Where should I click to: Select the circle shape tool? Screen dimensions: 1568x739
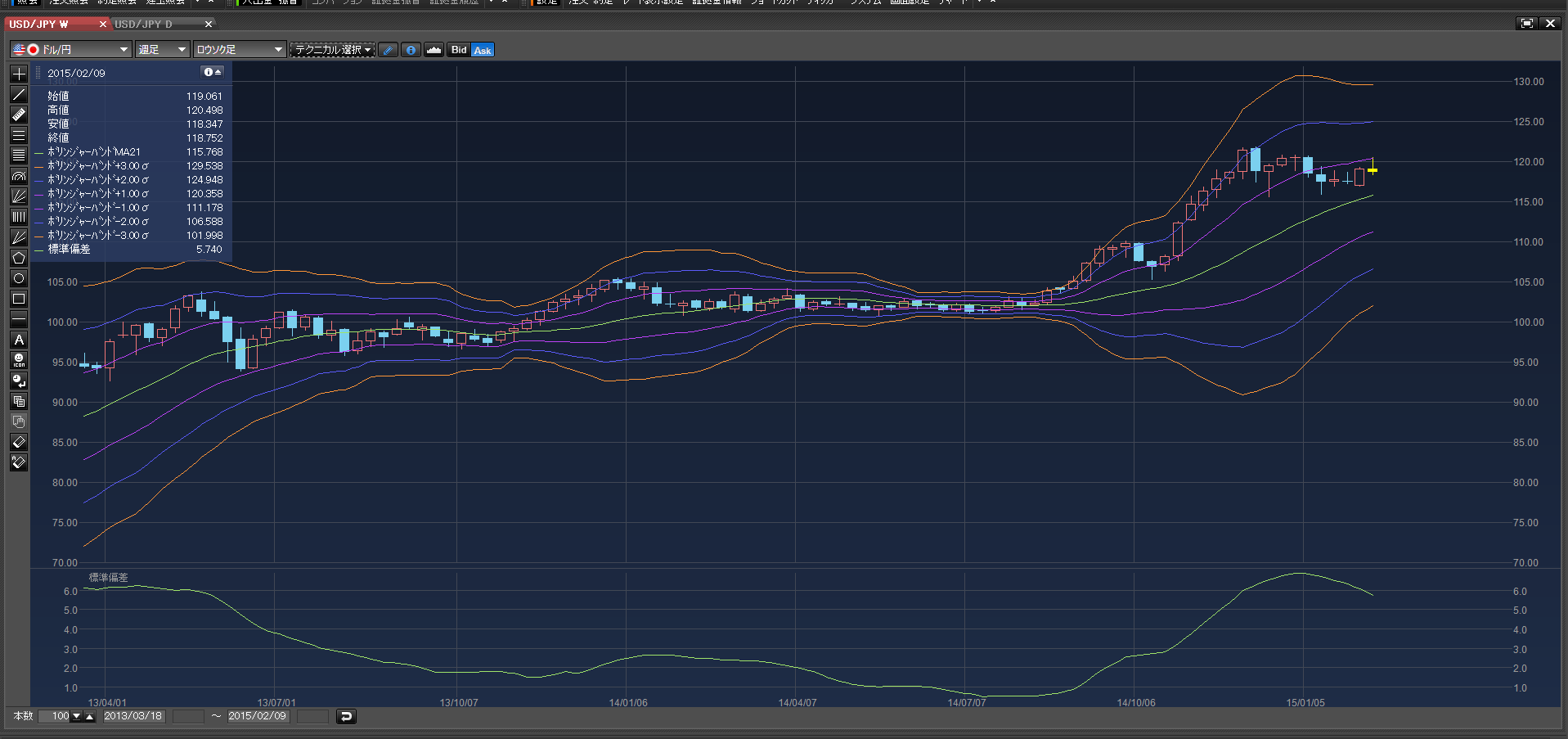[x=19, y=278]
